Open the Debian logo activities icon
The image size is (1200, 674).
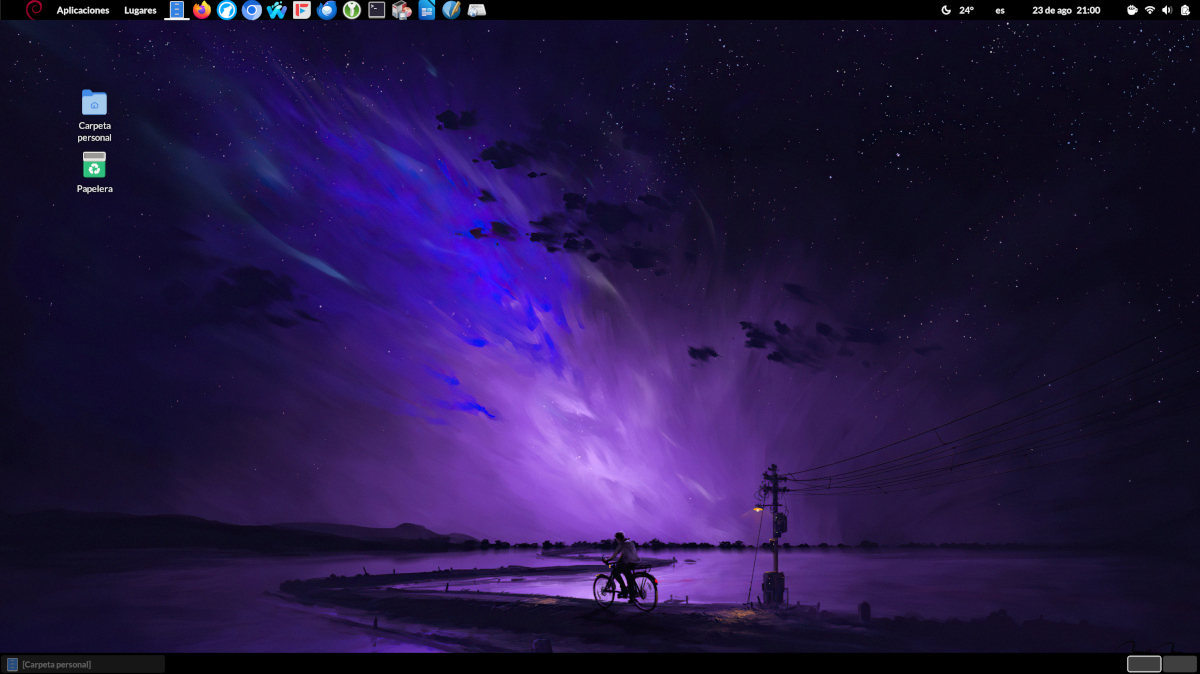(34, 10)
